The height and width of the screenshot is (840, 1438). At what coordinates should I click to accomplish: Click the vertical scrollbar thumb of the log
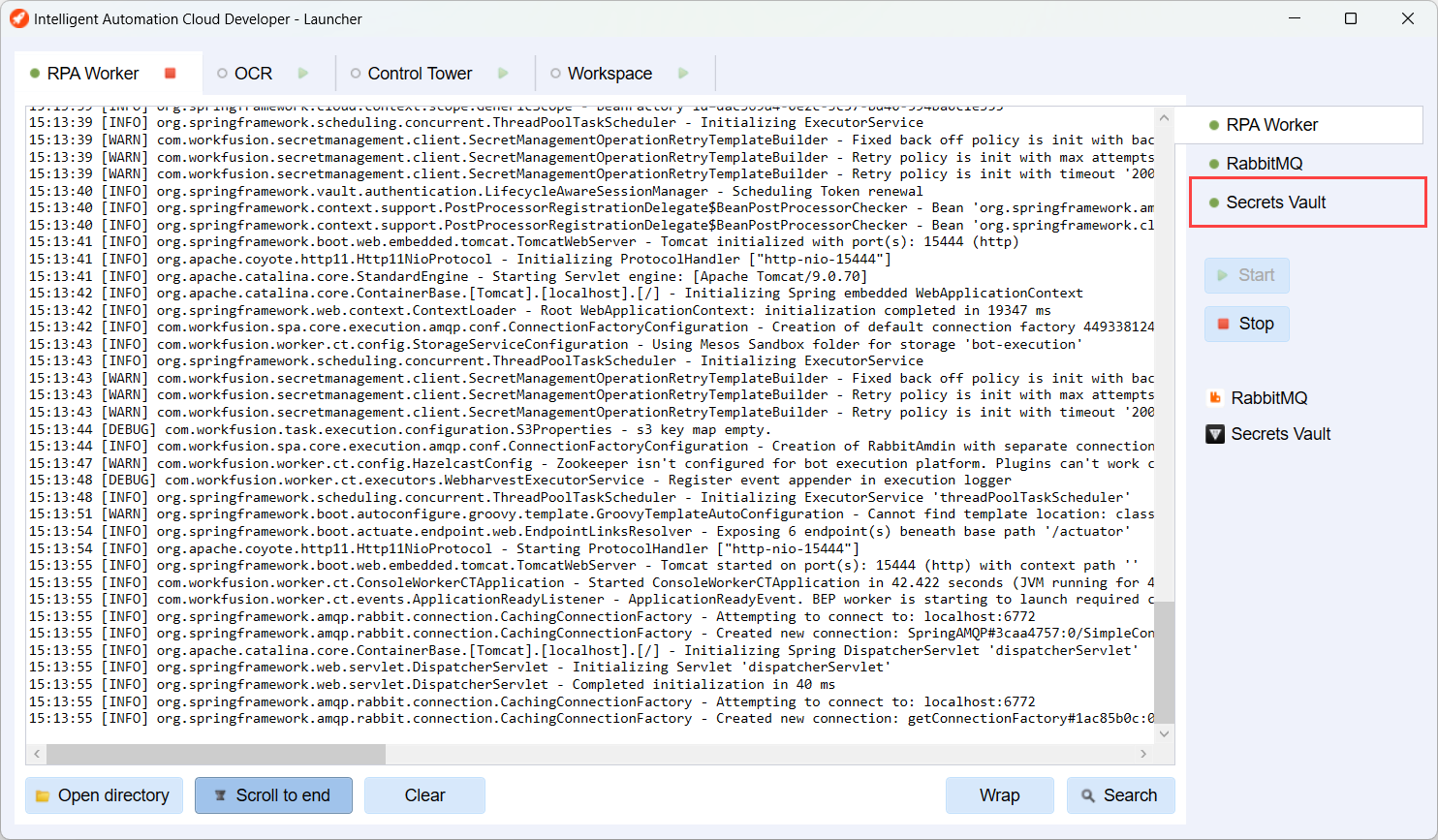tap(1165, 662)
